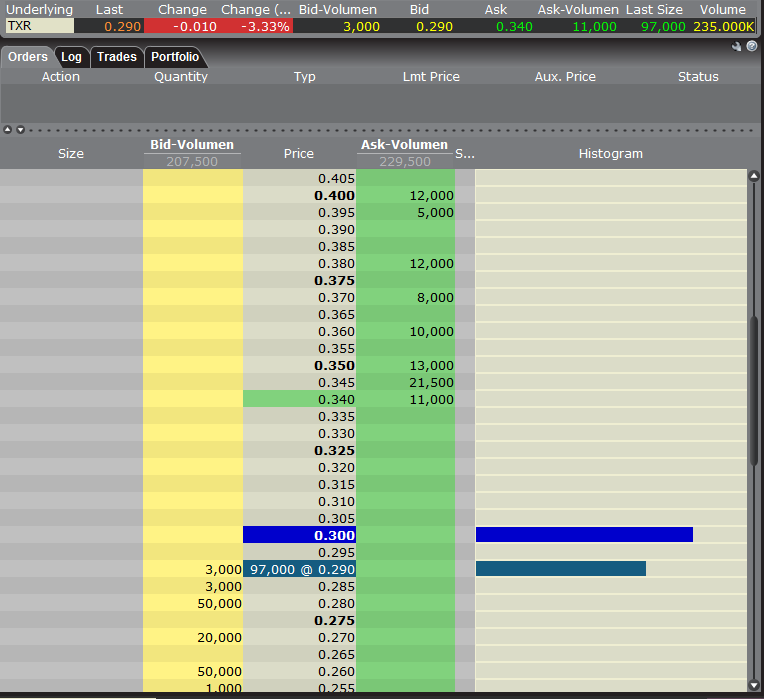Screen dimensions: 764x699
Task: Select the highlighted 0.300 price cell
Action: [x=299, y=535]
